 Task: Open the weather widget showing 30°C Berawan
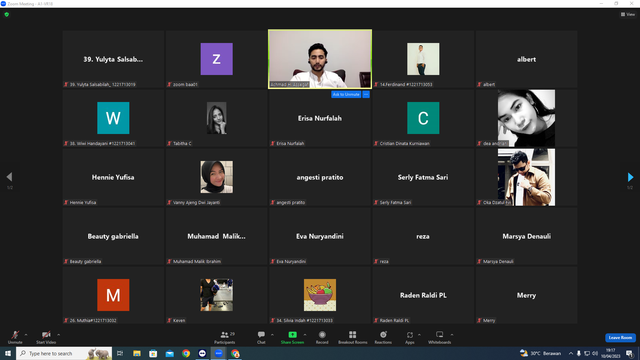point(540,353)
